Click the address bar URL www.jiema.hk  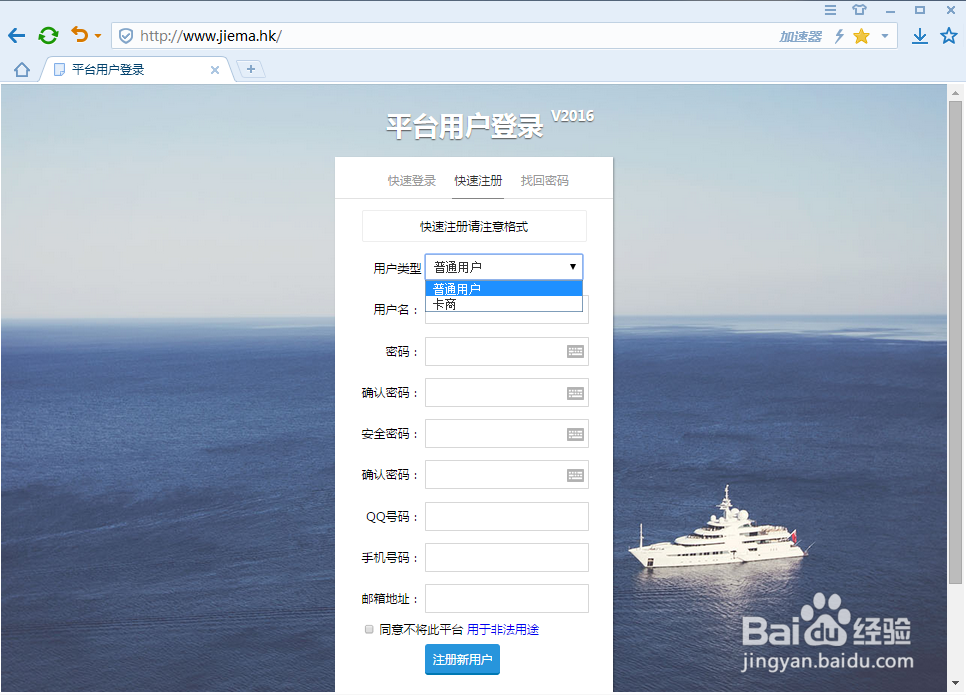click(211, 36)
